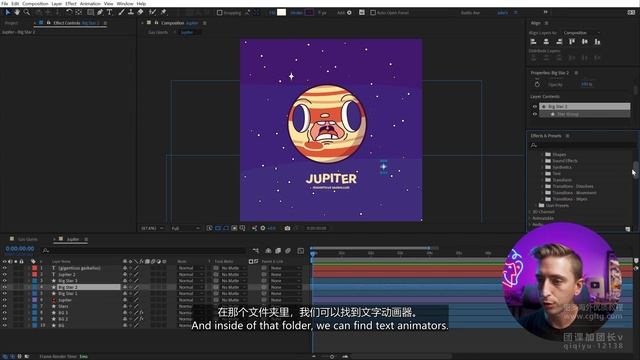
Task: Select the Roto Brush tool
Action: click(153, 13)
